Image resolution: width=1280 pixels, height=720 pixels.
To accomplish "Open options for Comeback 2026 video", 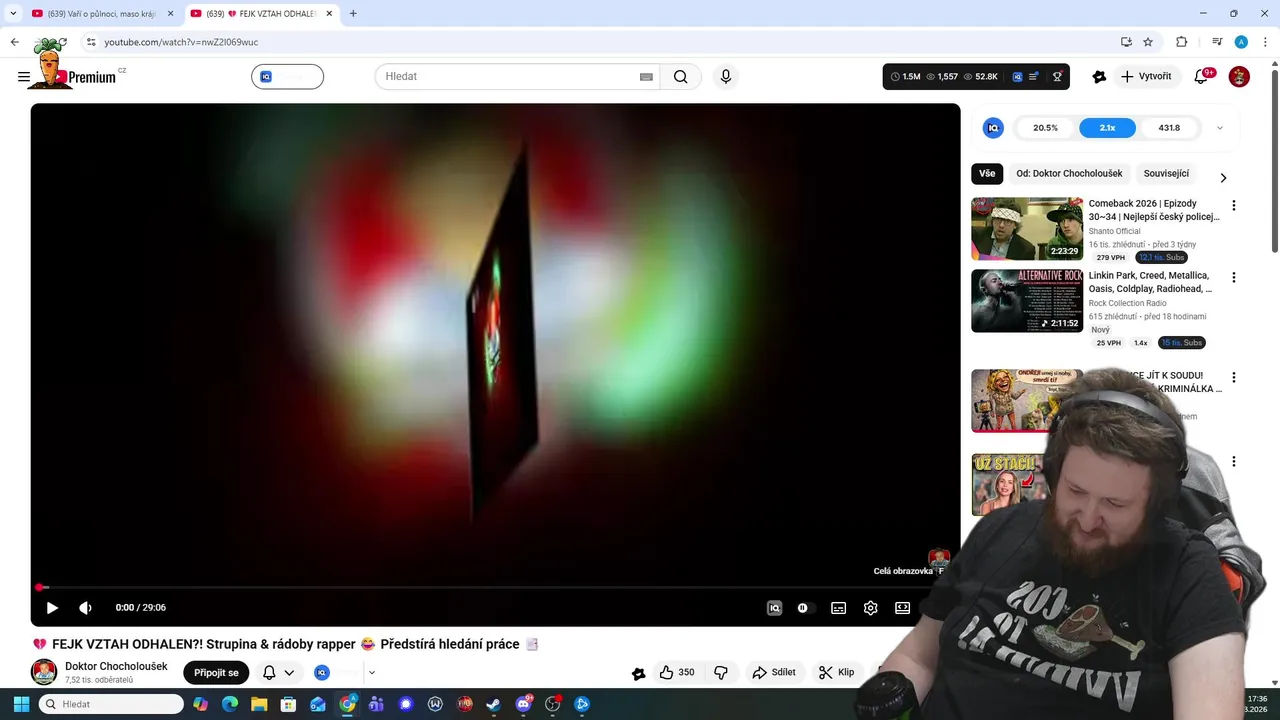I will point(1234,205).
